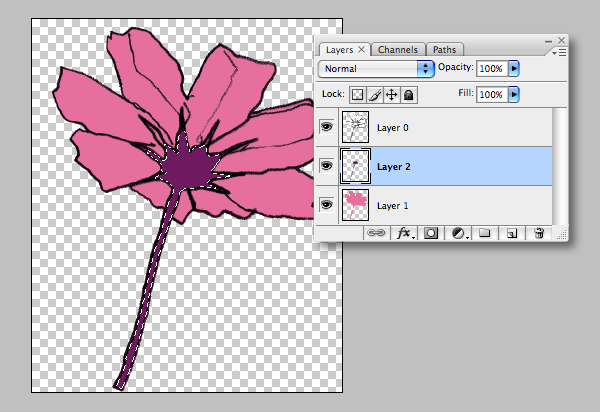Select Layer 0 by its name
This screenshot has height=412, width=600.
(x=393, y=128)
